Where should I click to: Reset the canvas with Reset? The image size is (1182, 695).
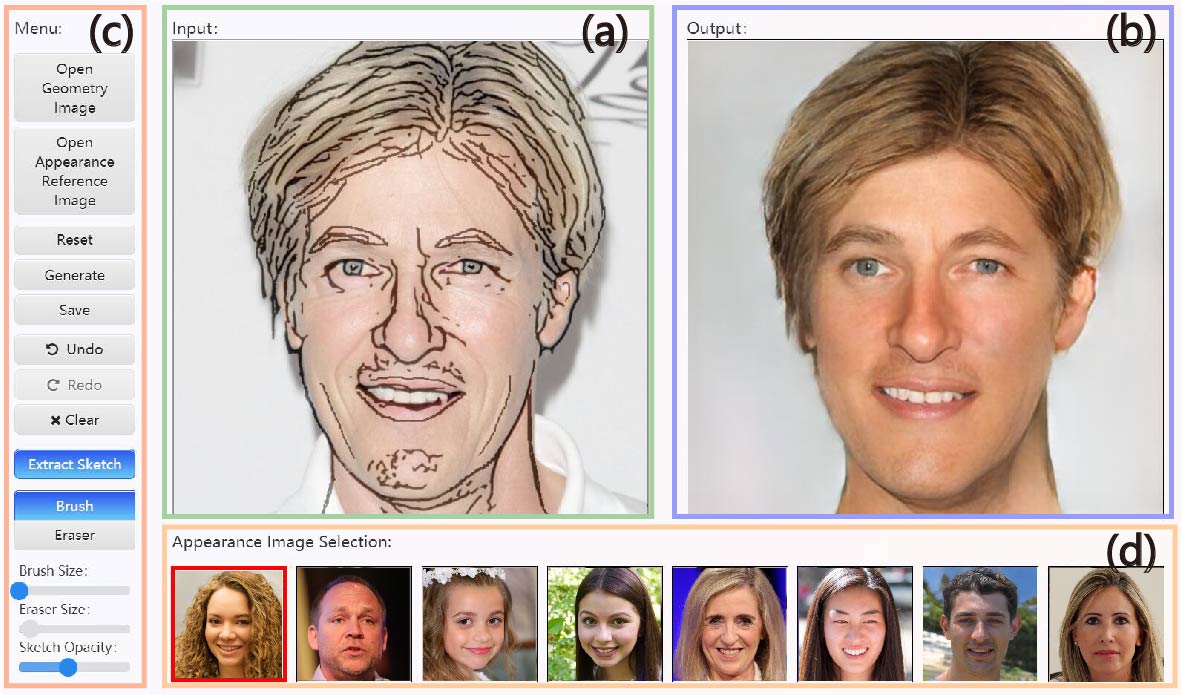74,240
